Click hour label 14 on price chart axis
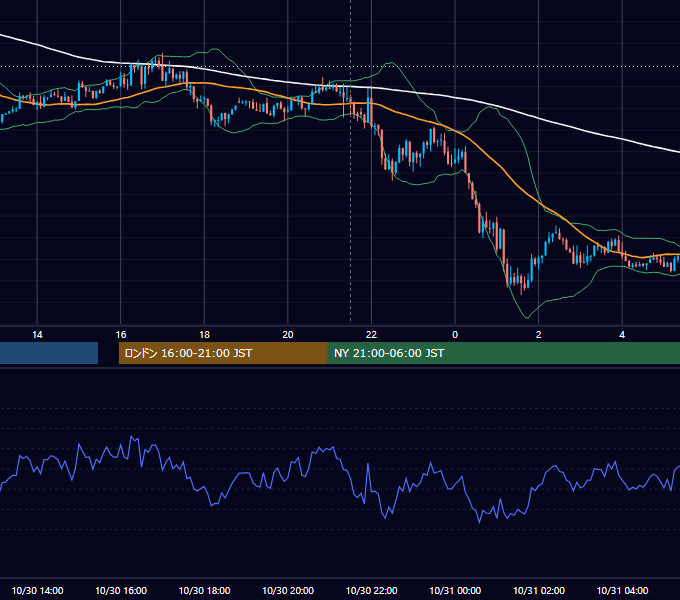The image size is (680, 600). (37, 335)
